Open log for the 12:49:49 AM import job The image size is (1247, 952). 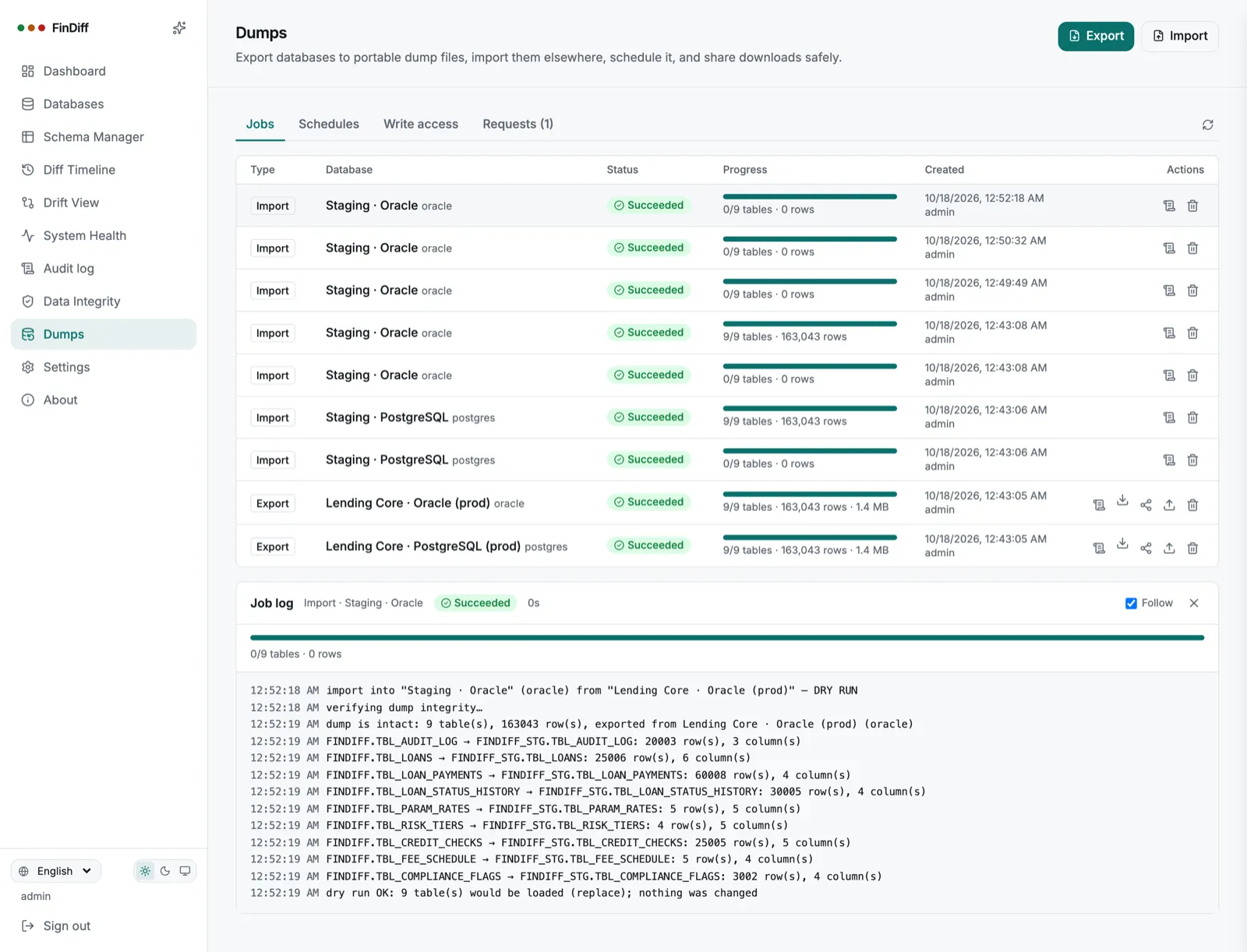click(1169, 291)
